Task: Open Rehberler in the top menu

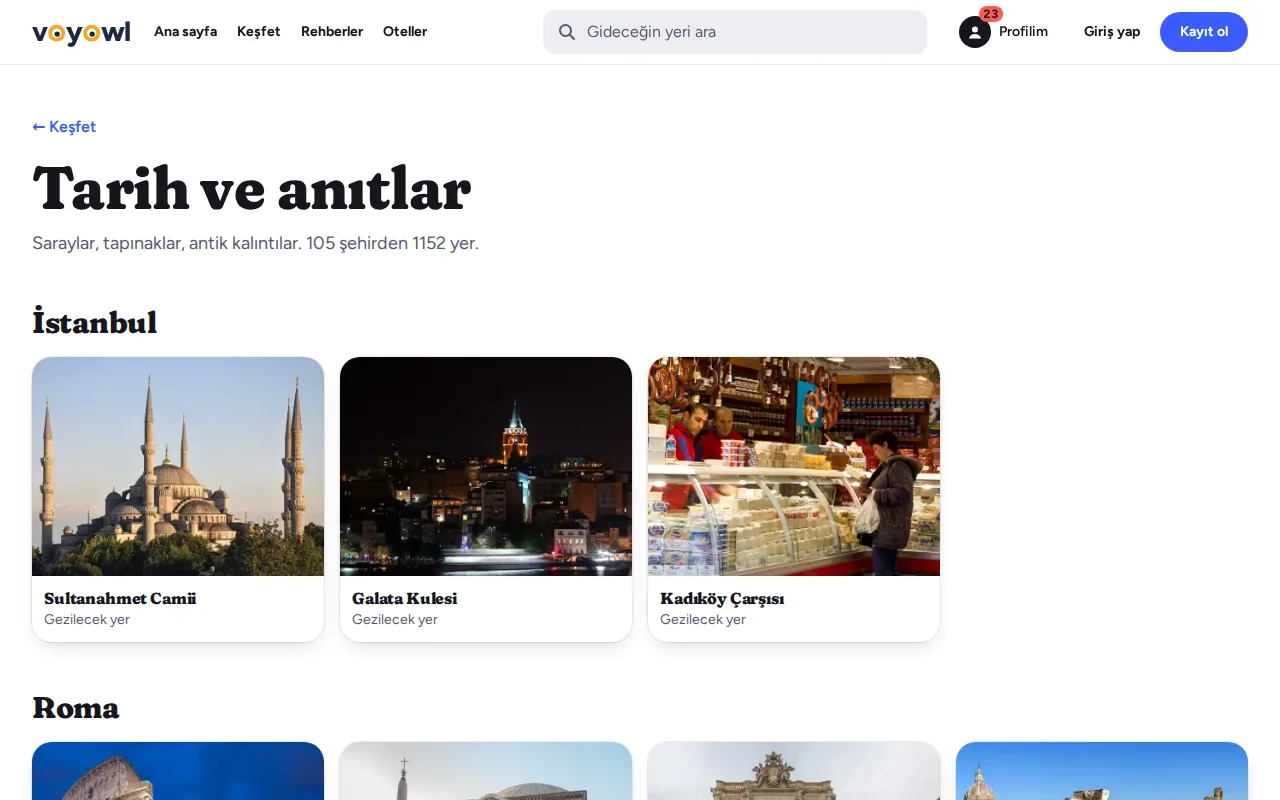Action: pos(332,32)
